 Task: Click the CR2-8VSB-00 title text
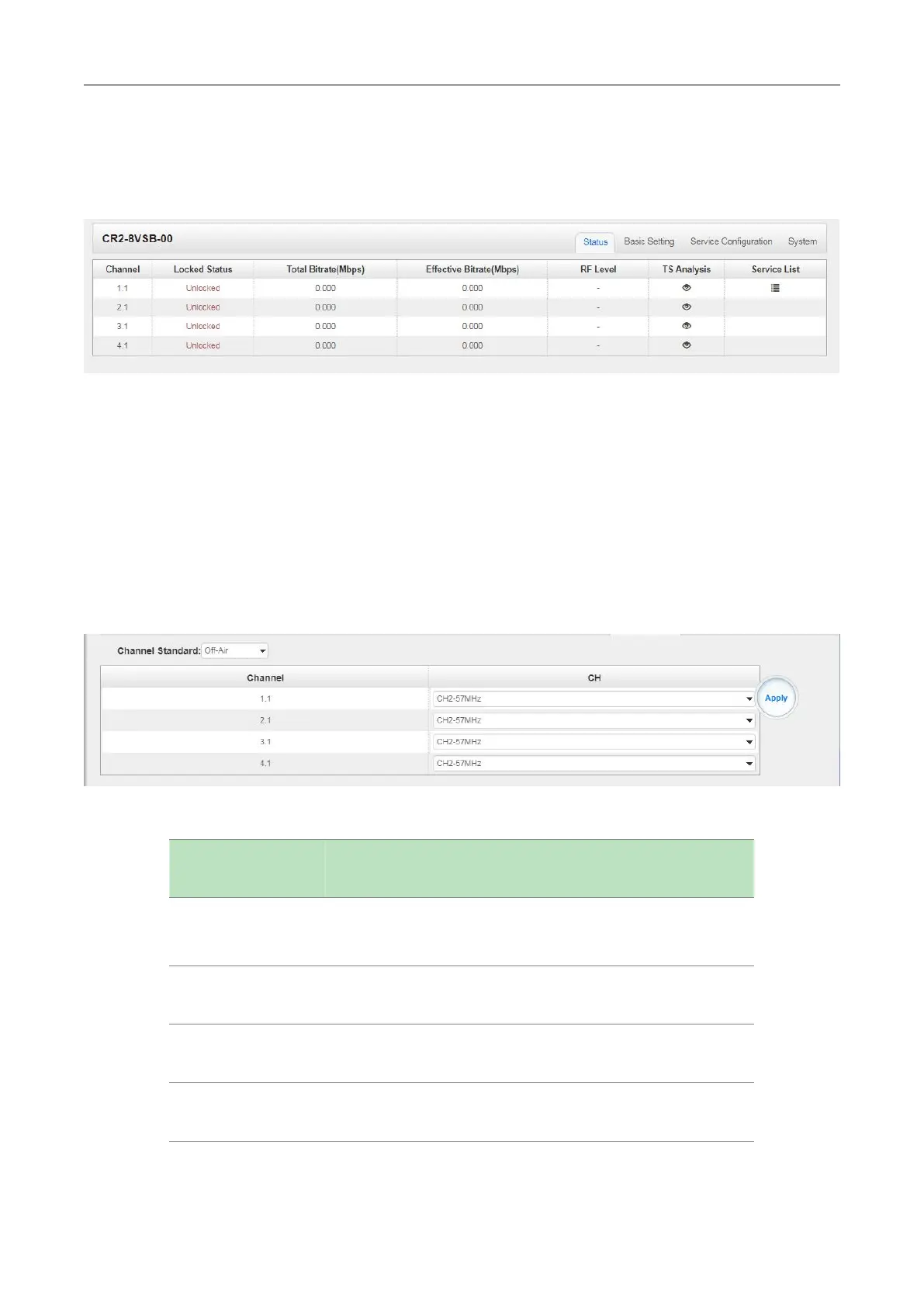coord(137,238)
